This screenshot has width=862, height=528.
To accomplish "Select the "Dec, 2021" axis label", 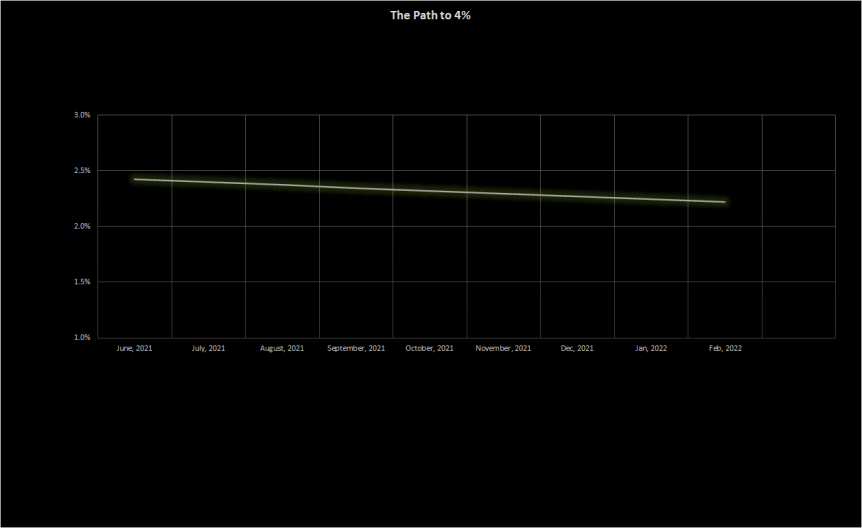I will (577, 349).
